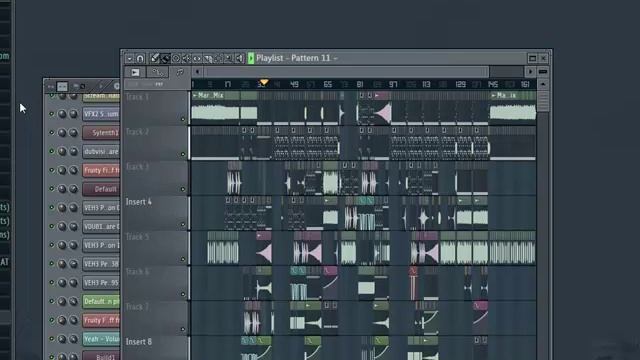Click the horizontal zoom handle at Playlist top right
Screen dimensions: 640x360
tap(543, 72)
